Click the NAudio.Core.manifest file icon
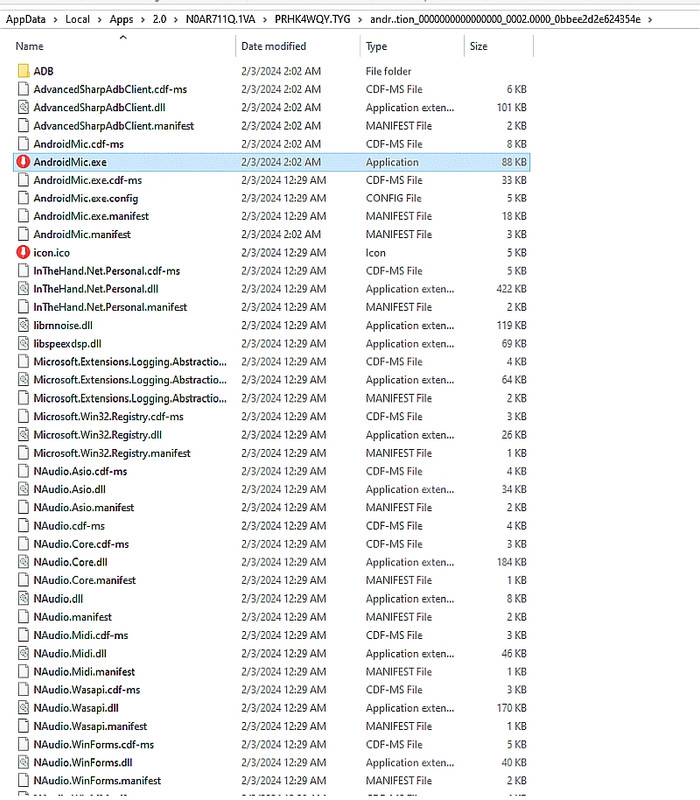Viewport: 700px width, 800px height. point(23,580)
